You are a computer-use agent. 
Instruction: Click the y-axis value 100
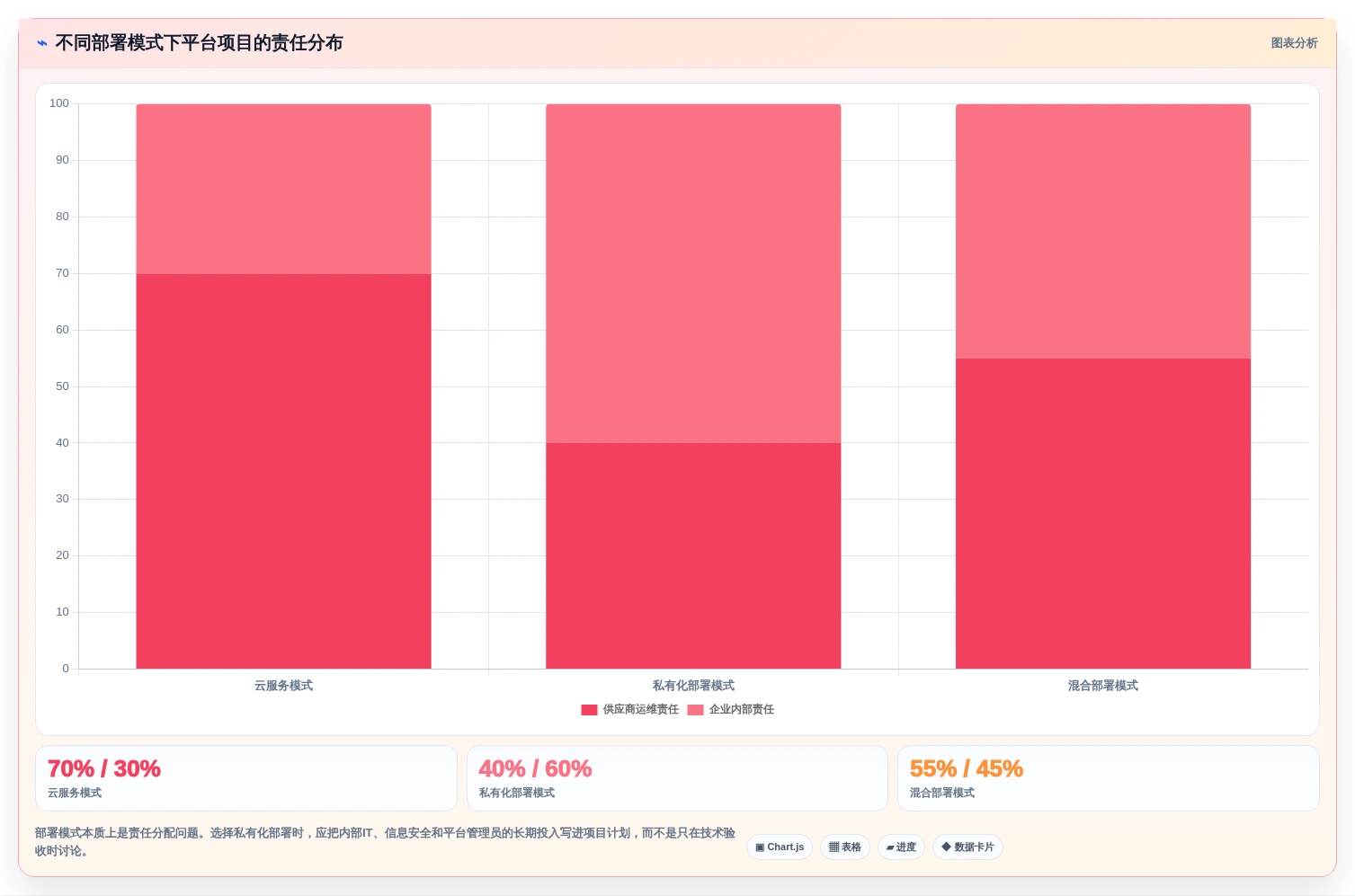point(59,103)
